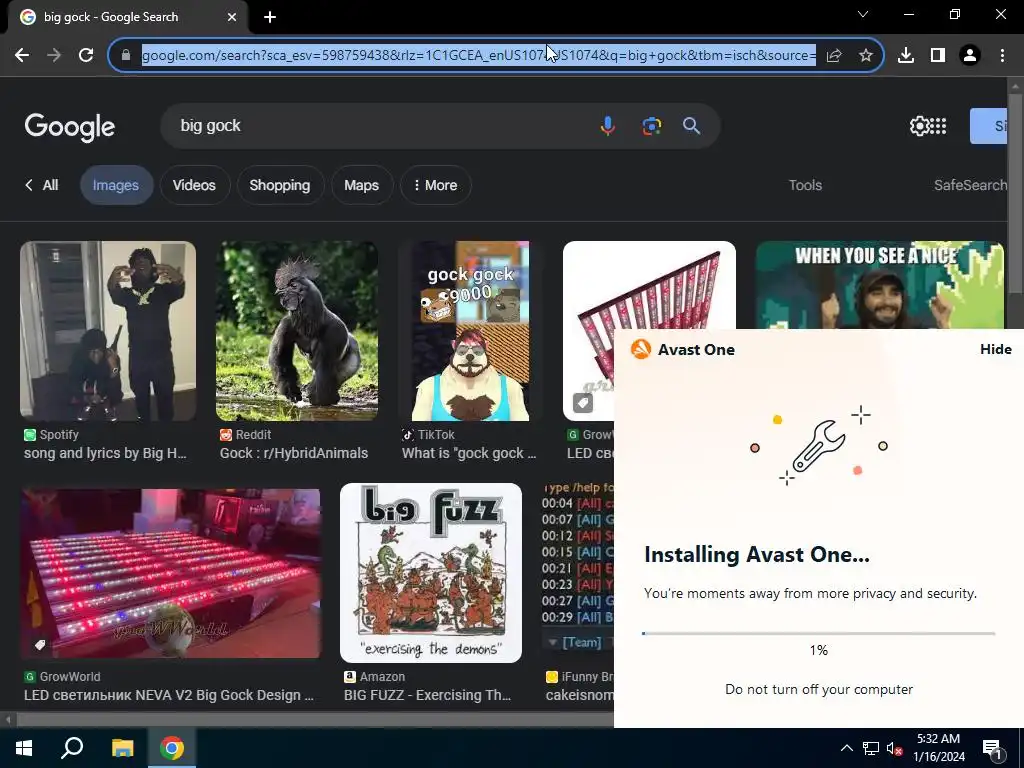Open the GrowWorld LED lamp thumbnail

[170, 573]
